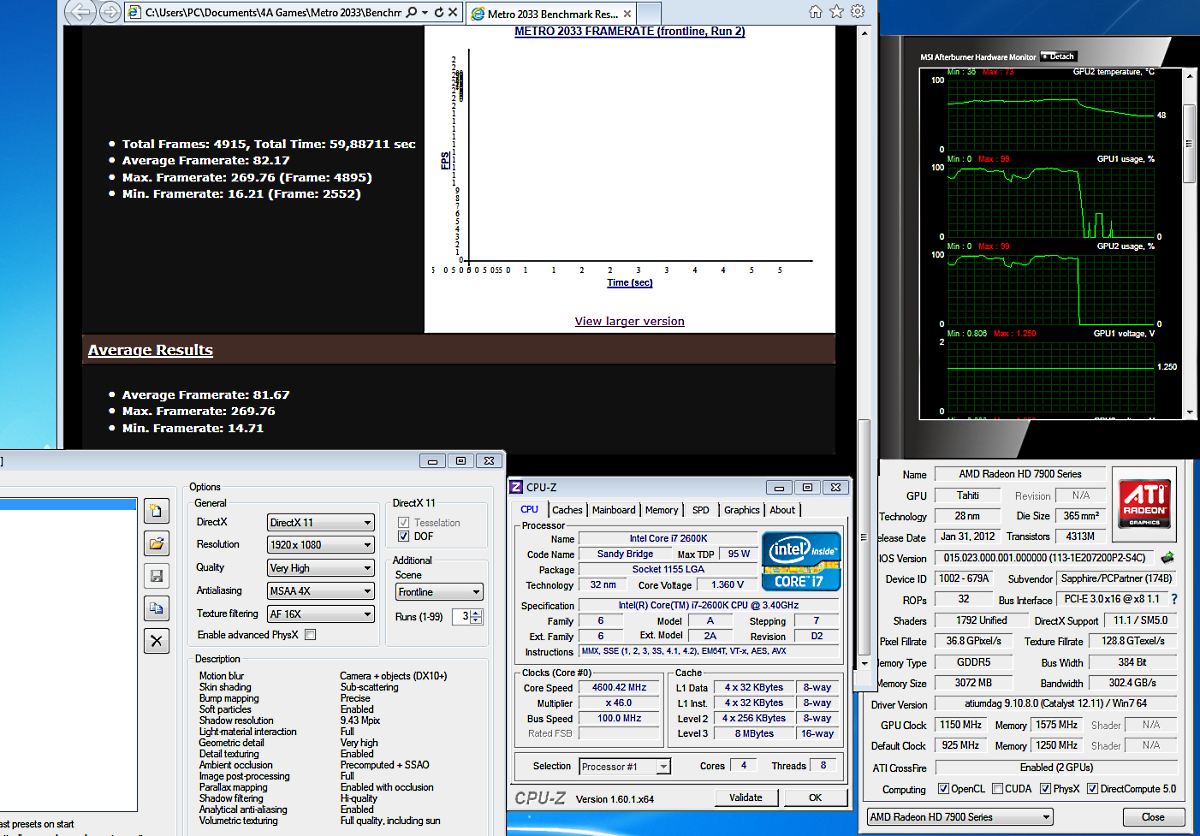Click the save preset floppy icon
The height and width of the screenshot is (836, 1200).
coord(156,576)
